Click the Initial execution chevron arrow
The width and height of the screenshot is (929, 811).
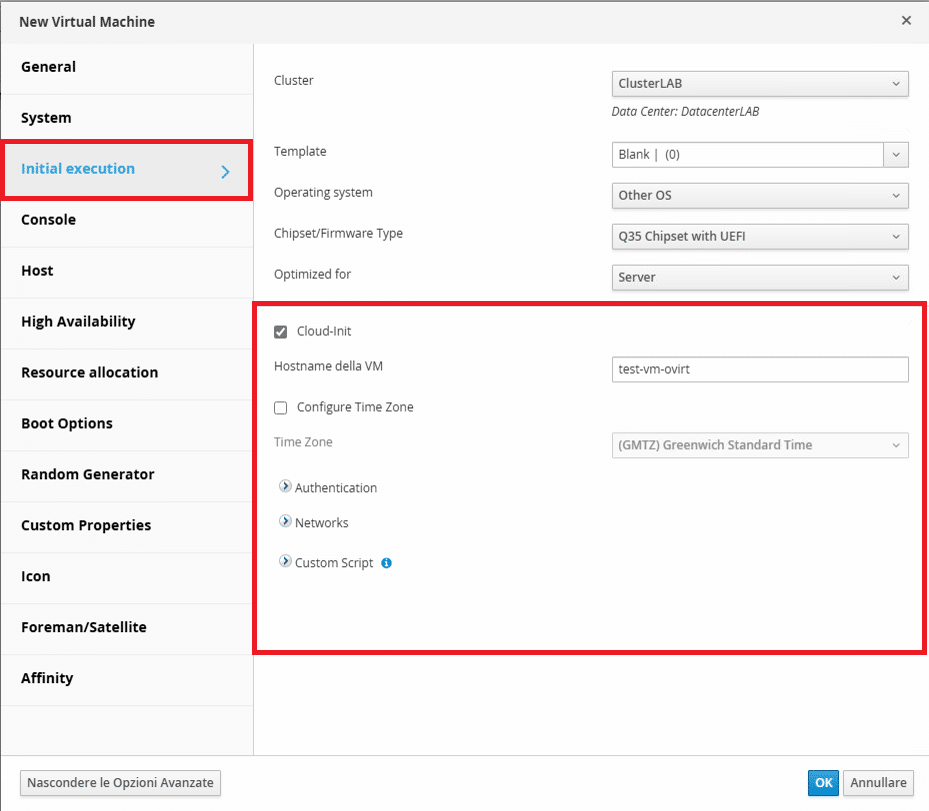point(225,172)
